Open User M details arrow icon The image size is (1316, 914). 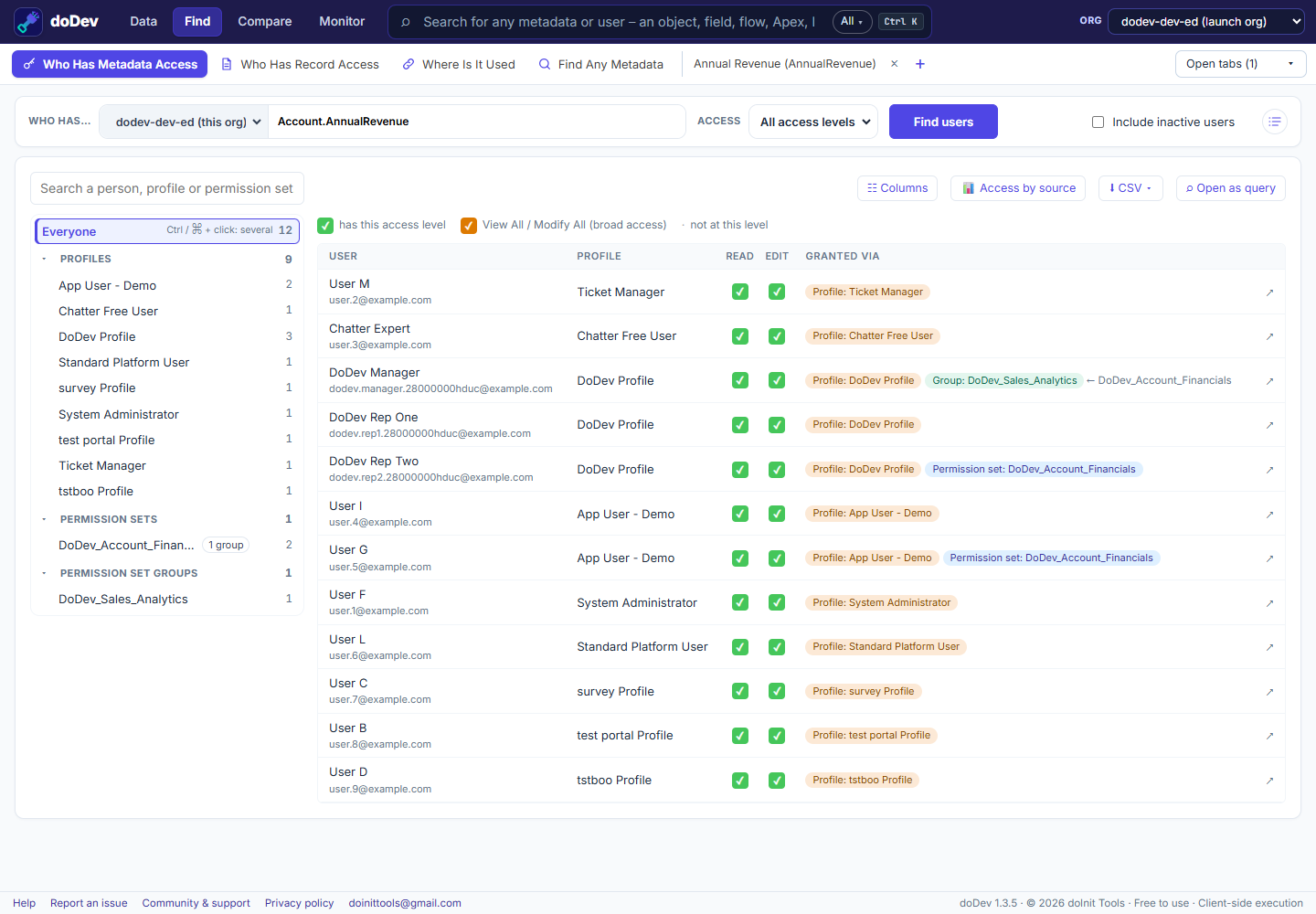[x=1269, y=292]
